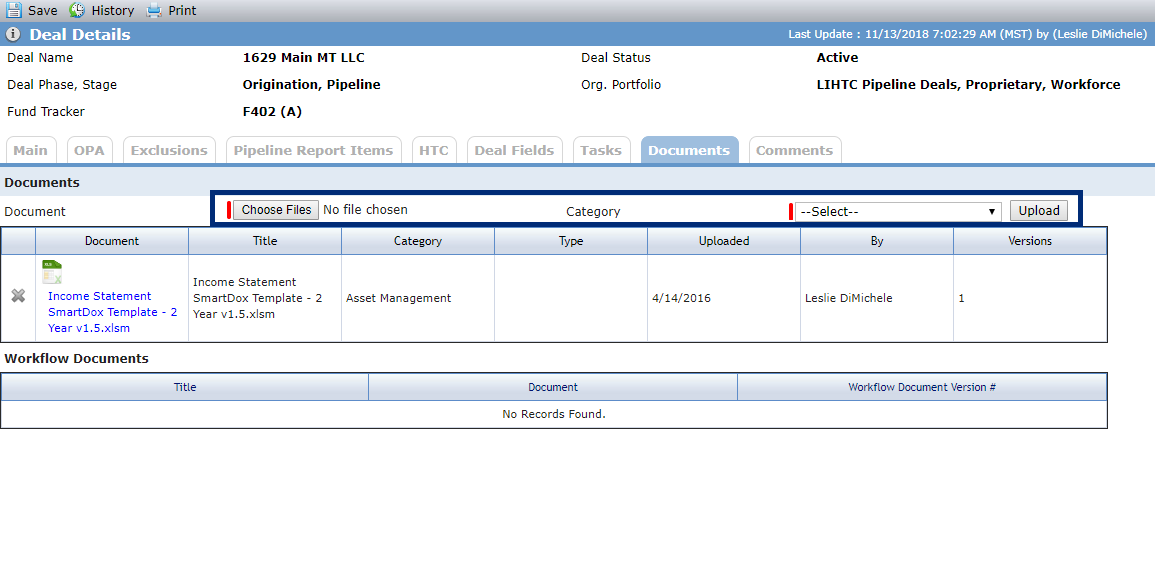
Task: Open the OPA tab
Action: click(x=90, y=150)
